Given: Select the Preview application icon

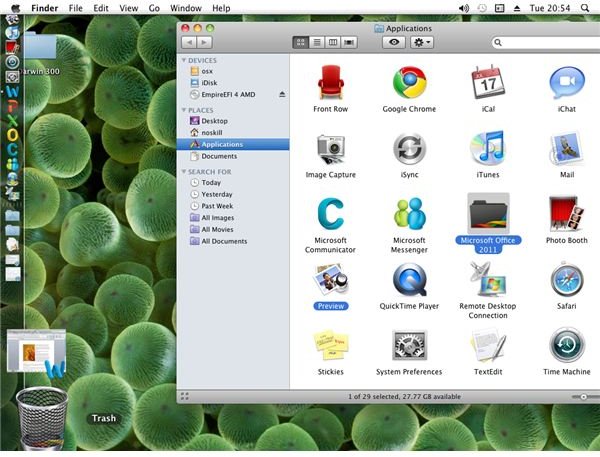Looking at the screenshot, I should pos(331,280).
